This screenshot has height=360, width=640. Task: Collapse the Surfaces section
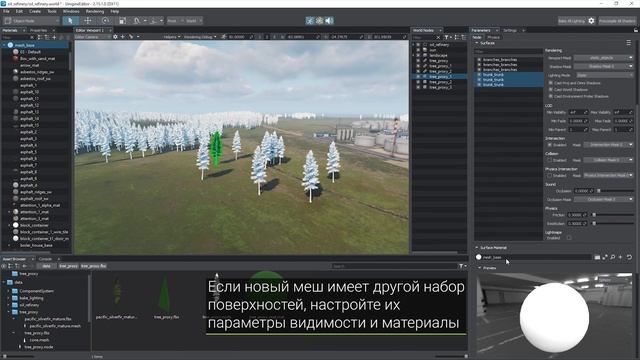(476, 43)
